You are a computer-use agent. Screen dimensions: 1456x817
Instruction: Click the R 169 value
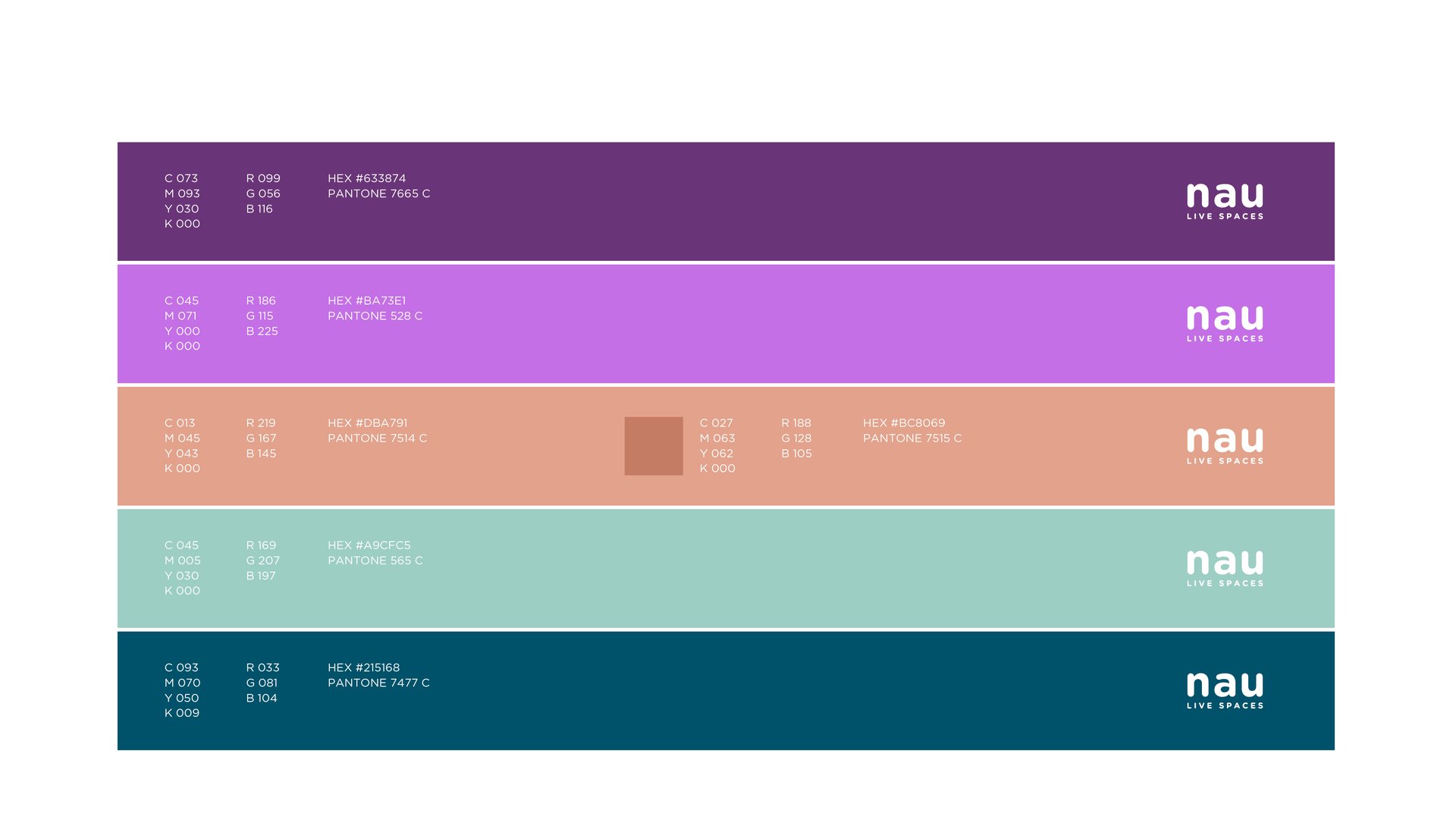261,545
